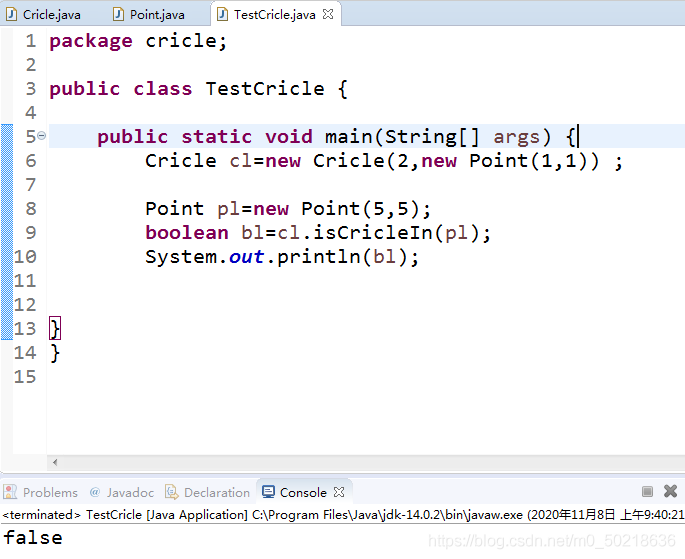The height and width of the screenshot is (559, 685).
Task: Click the Declaration view icon
Action: point(172,492)
